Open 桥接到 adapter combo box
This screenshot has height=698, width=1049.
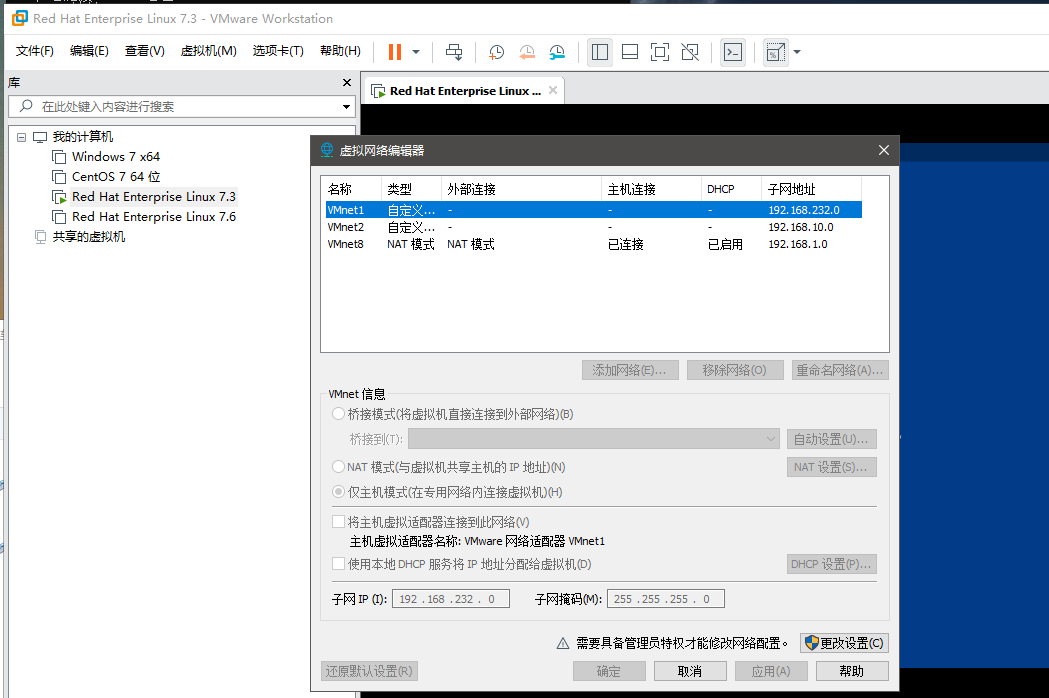pyautogui.click(x=593, y=439)
